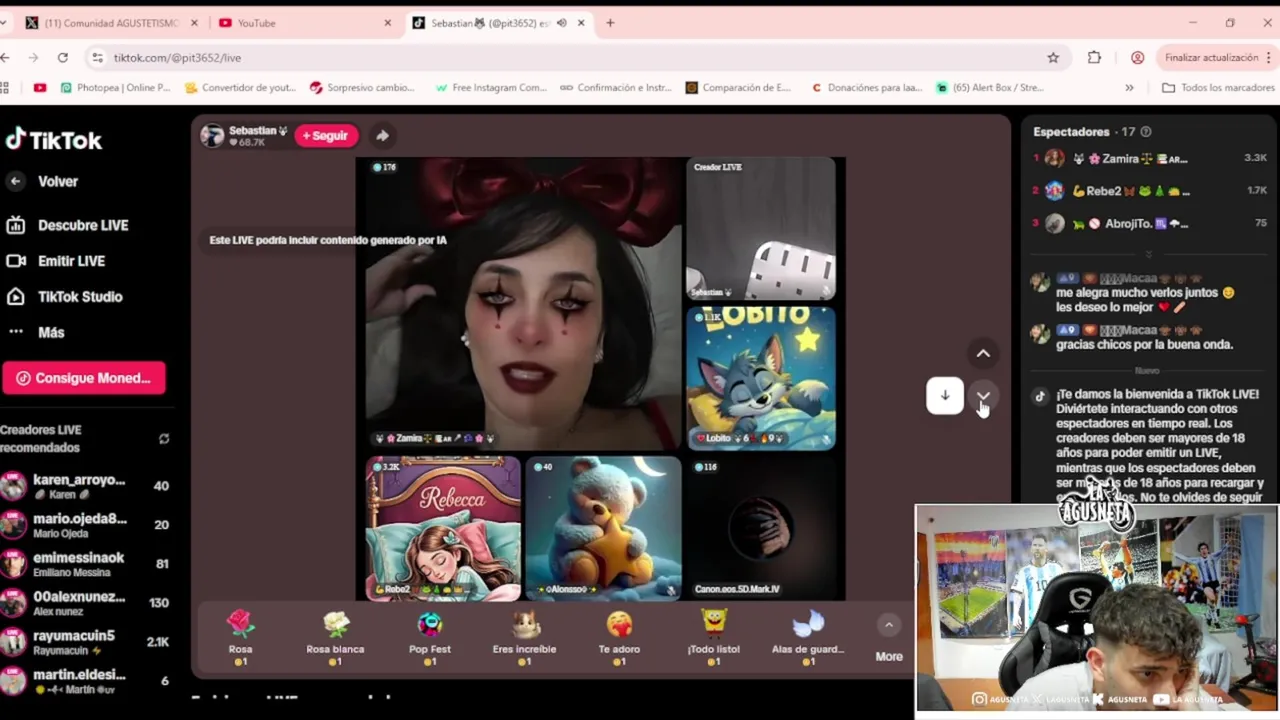
Task: Share the live with arrow icon
Action: tap(382, 136)
